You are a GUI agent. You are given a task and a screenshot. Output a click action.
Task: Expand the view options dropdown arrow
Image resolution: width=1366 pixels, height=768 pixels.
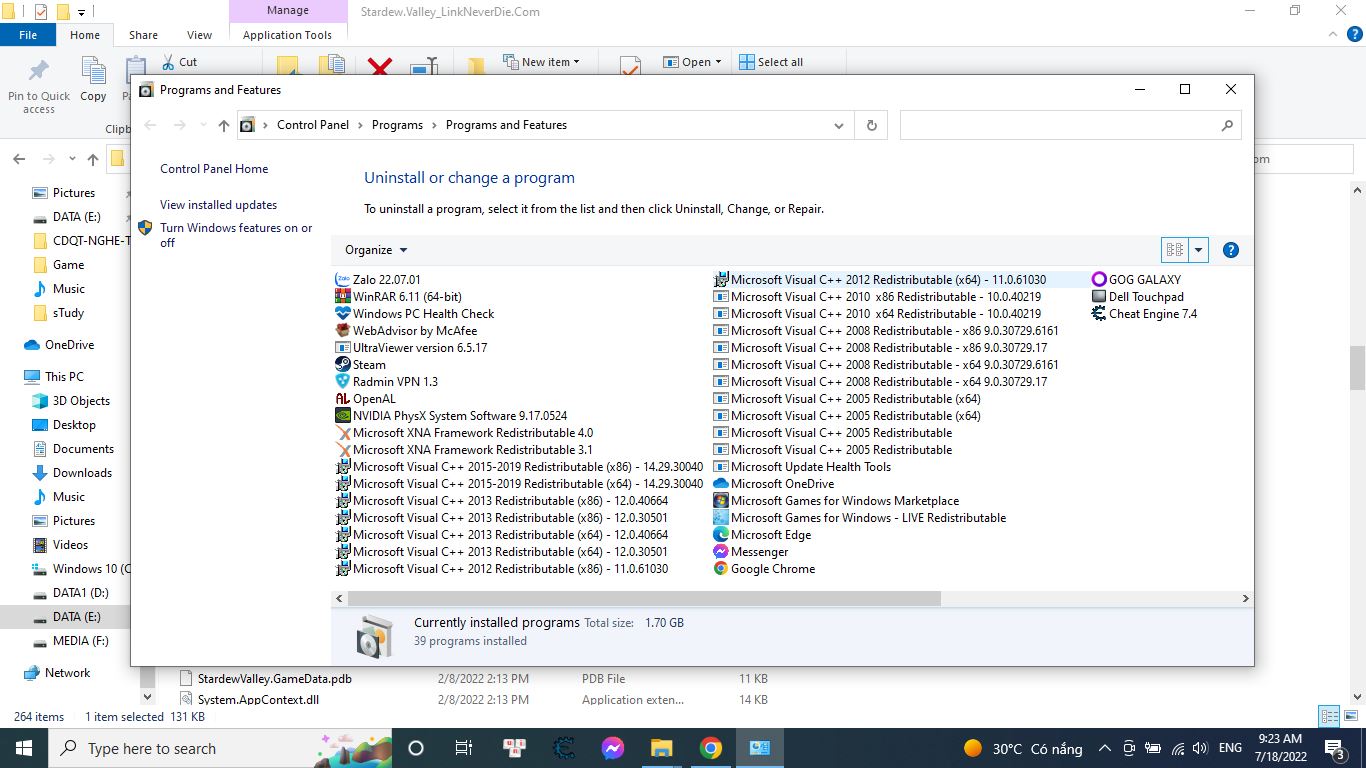[1198, 250]
